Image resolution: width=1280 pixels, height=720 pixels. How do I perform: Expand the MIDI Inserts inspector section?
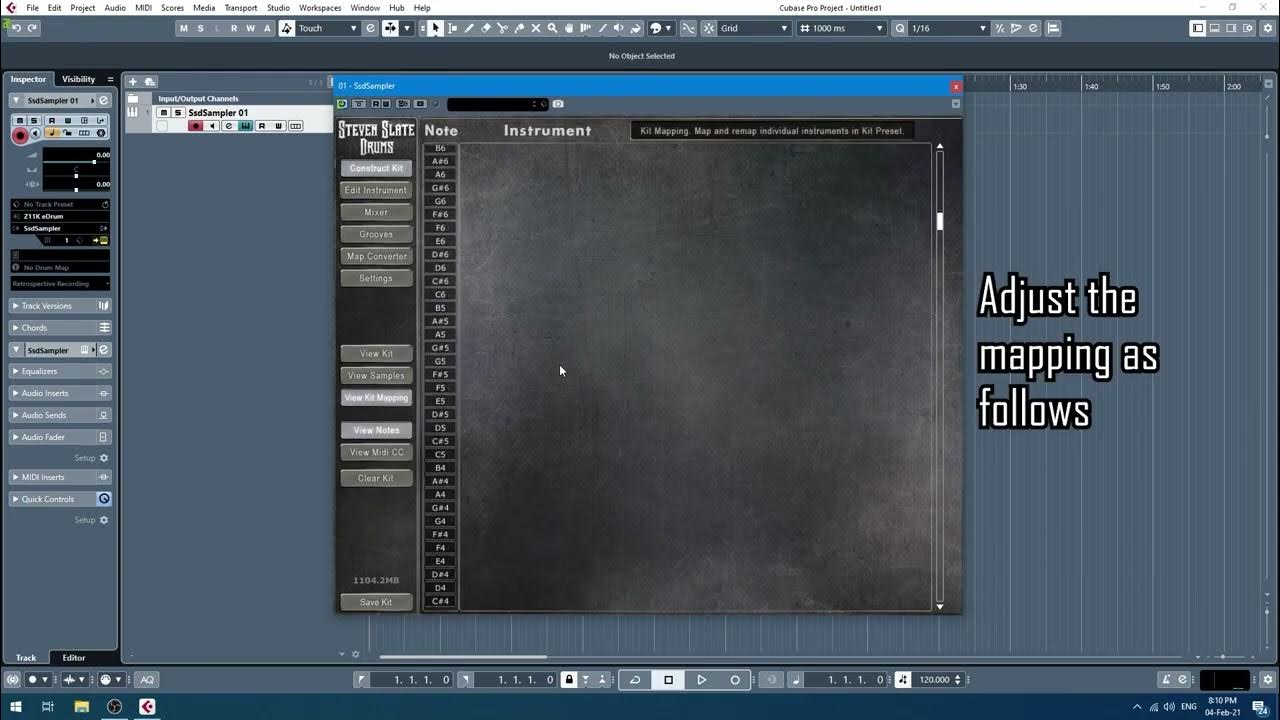click(x=60, y=477)
